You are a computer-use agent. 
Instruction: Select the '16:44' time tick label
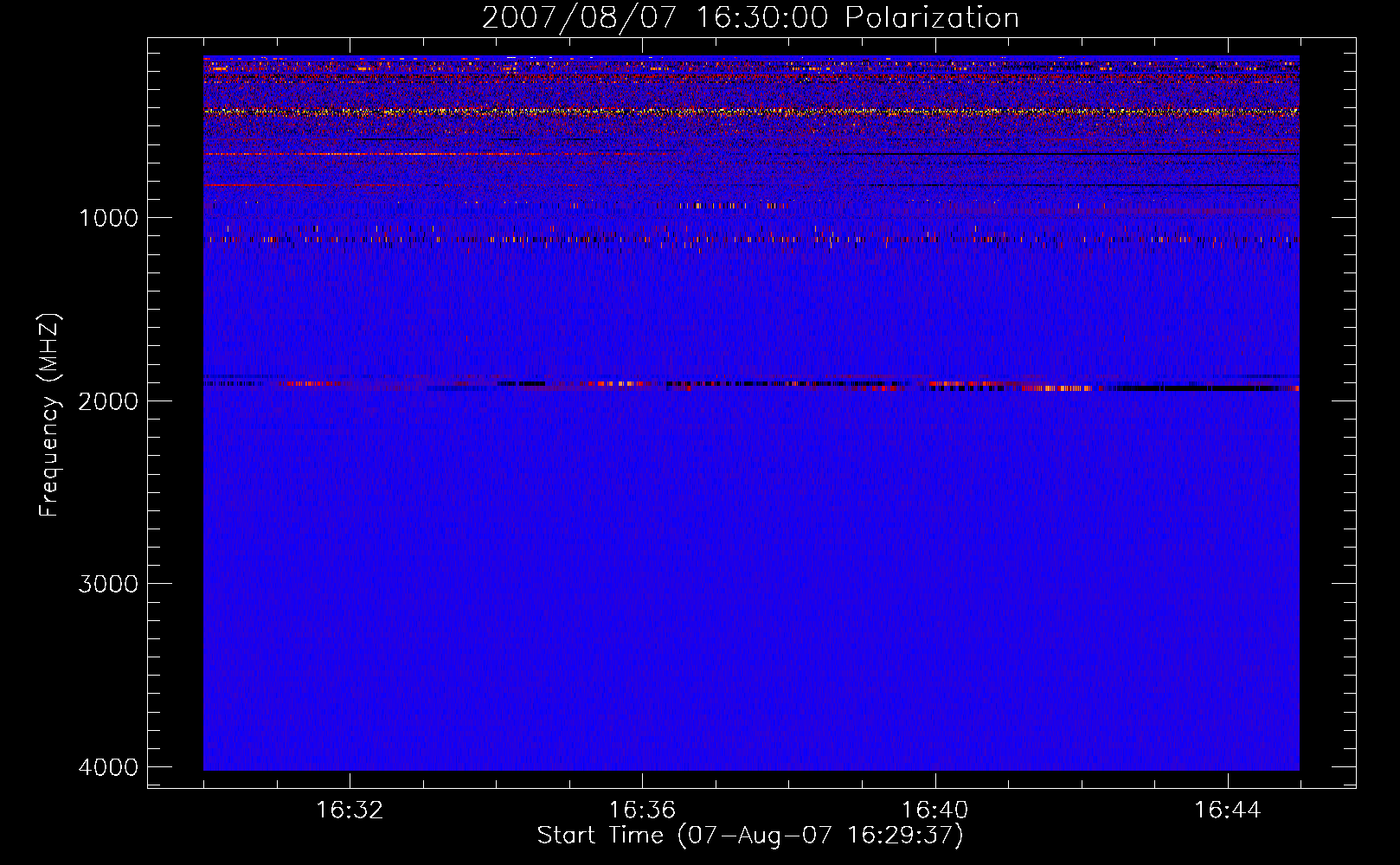tap(1228, 811)
